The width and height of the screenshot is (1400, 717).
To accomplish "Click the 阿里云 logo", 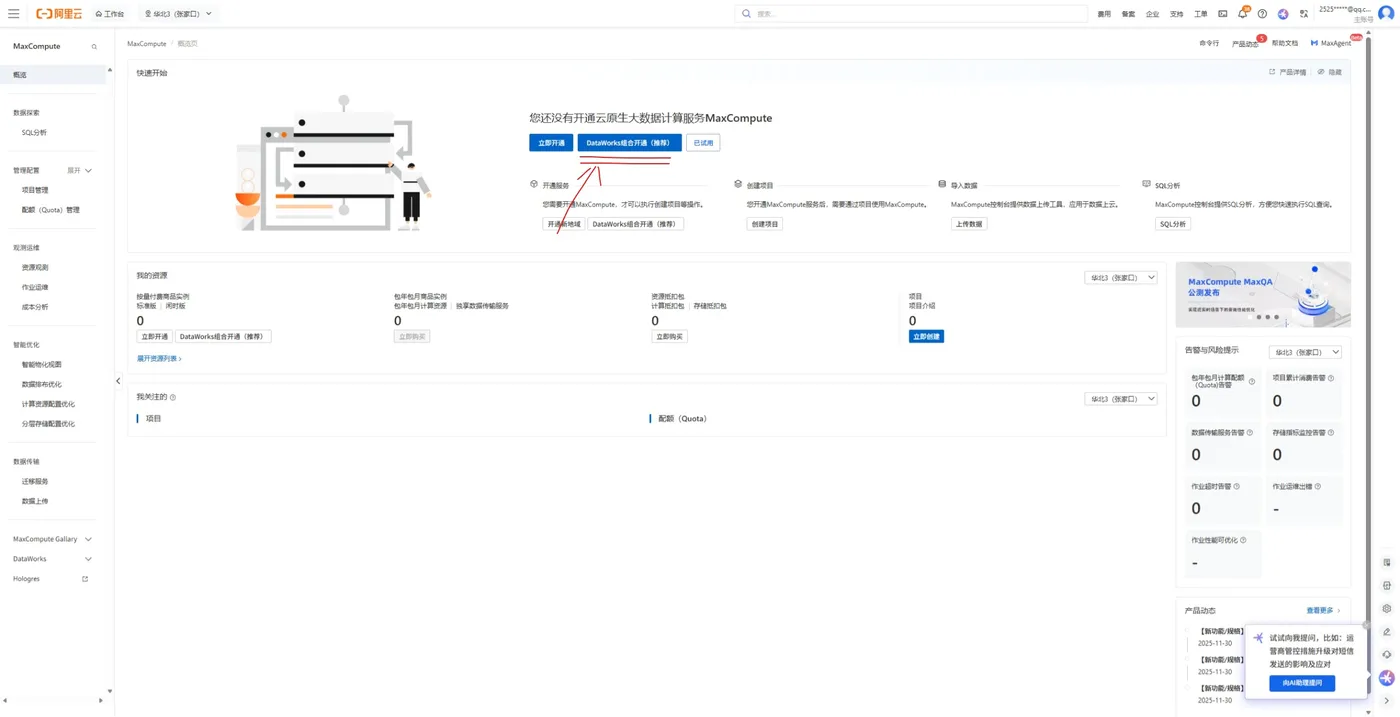I will (x=59, y=14).
